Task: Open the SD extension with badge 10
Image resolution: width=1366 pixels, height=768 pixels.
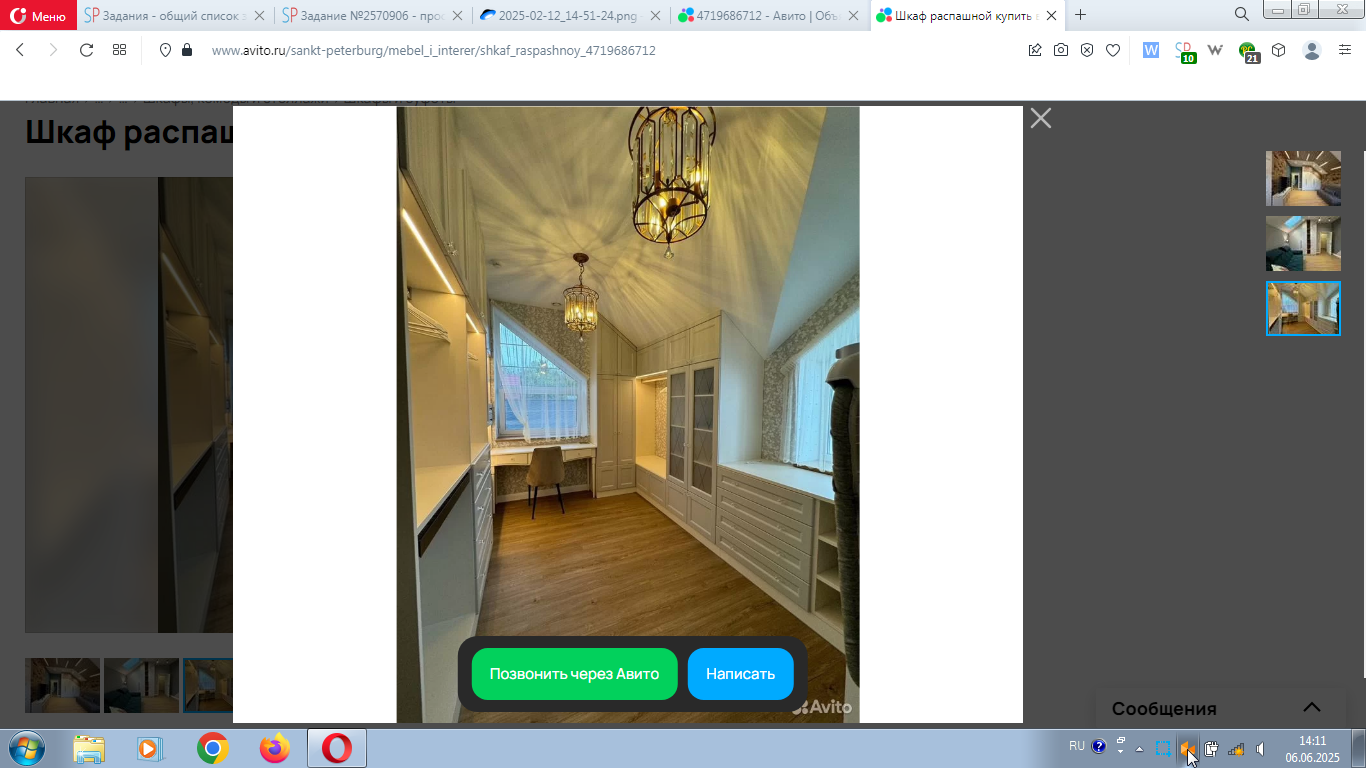Action: (1184, 51)
